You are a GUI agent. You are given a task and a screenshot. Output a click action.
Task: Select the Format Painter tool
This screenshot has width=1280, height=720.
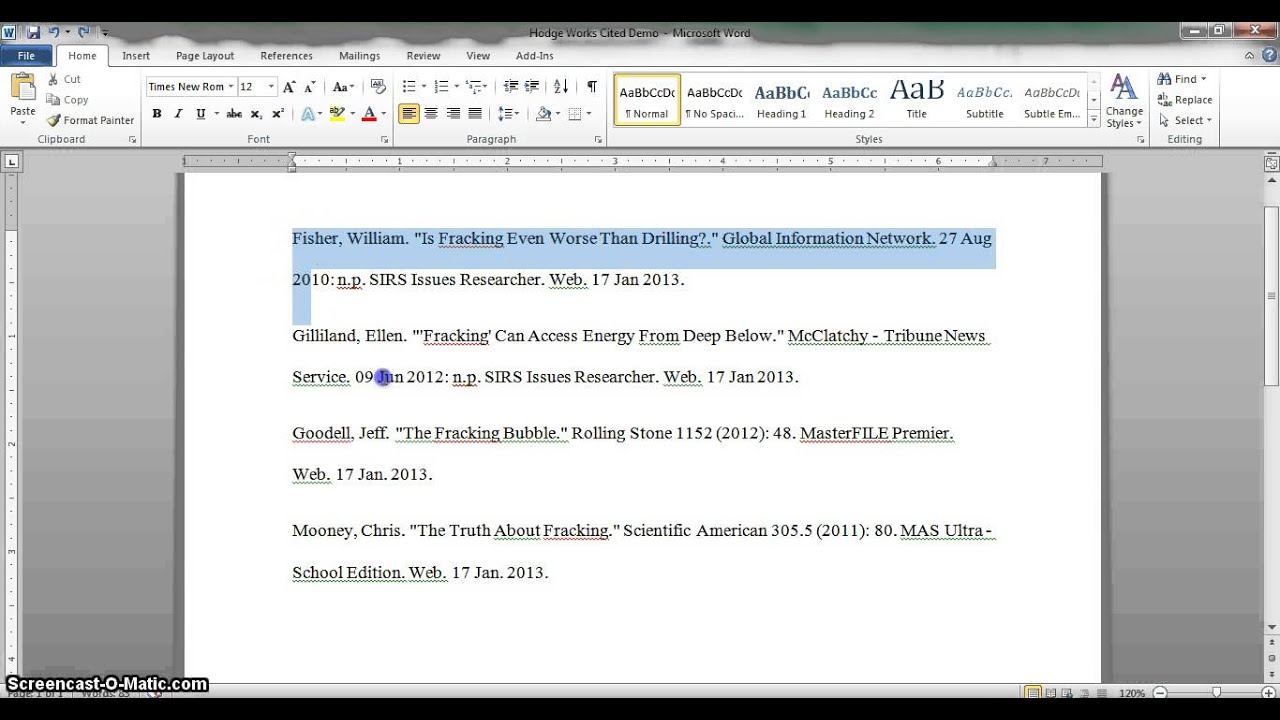[90, 120]
